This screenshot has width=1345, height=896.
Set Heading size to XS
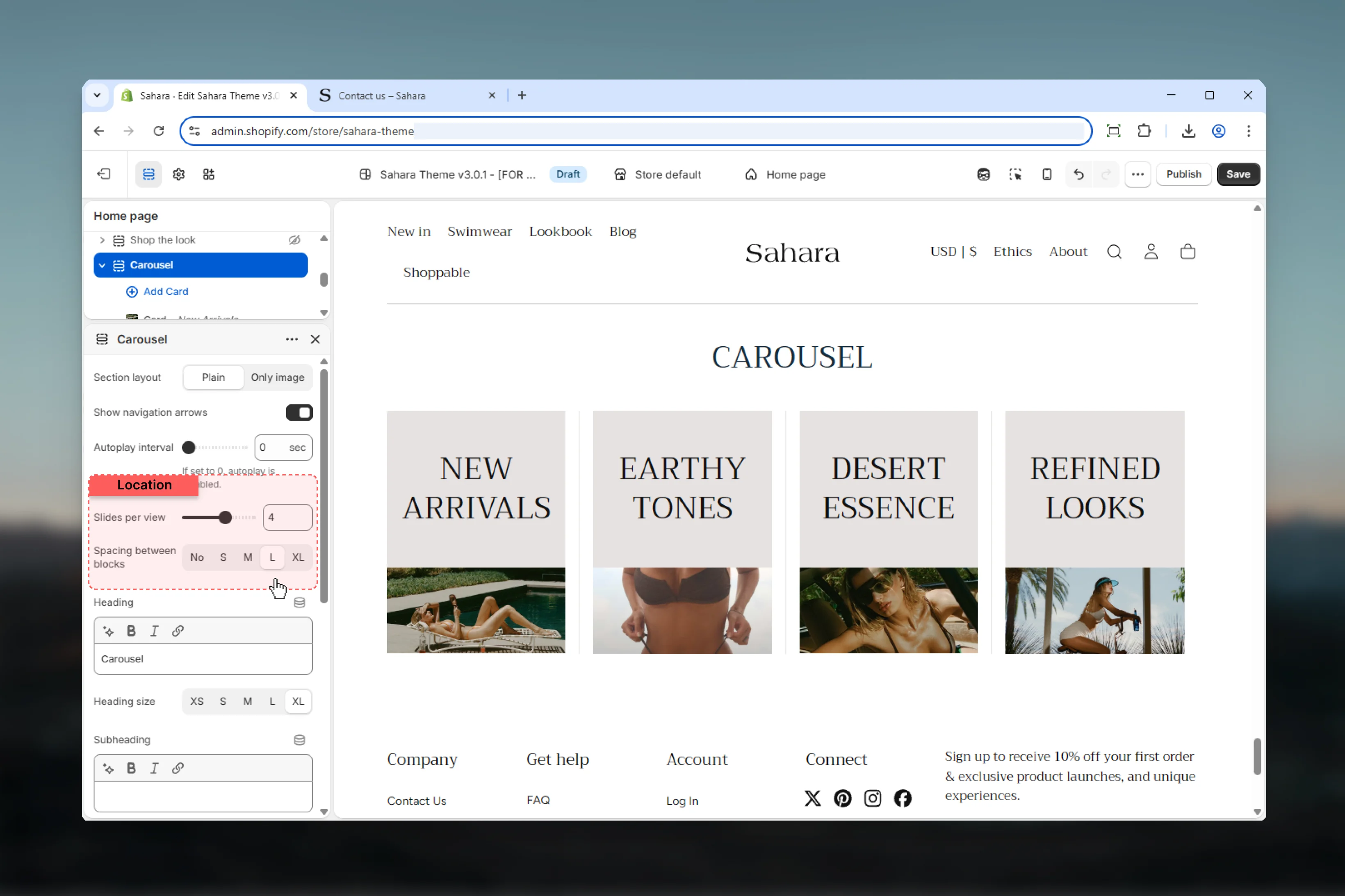[197, 702]
